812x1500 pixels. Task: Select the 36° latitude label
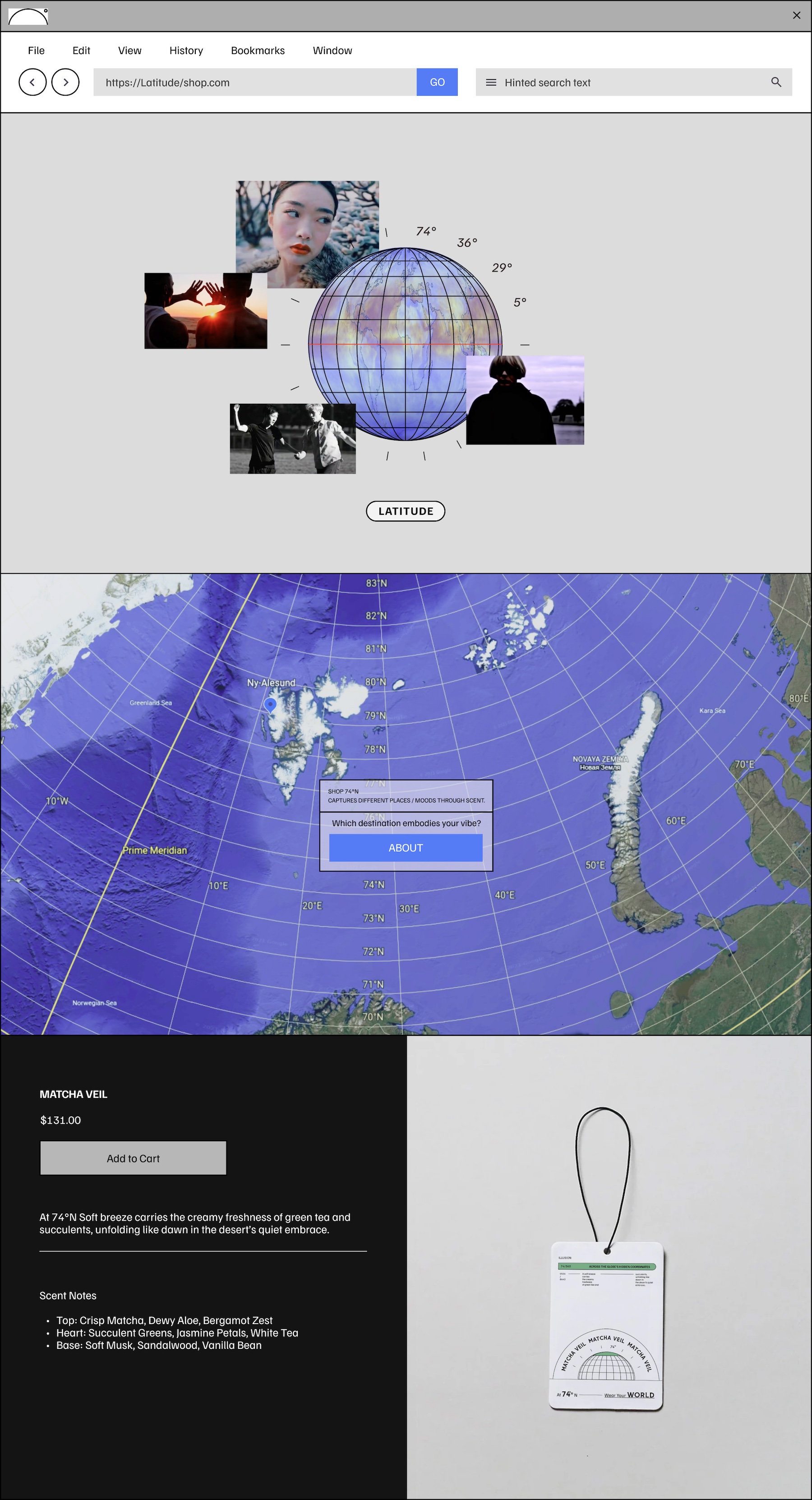(x=467, y=243)
